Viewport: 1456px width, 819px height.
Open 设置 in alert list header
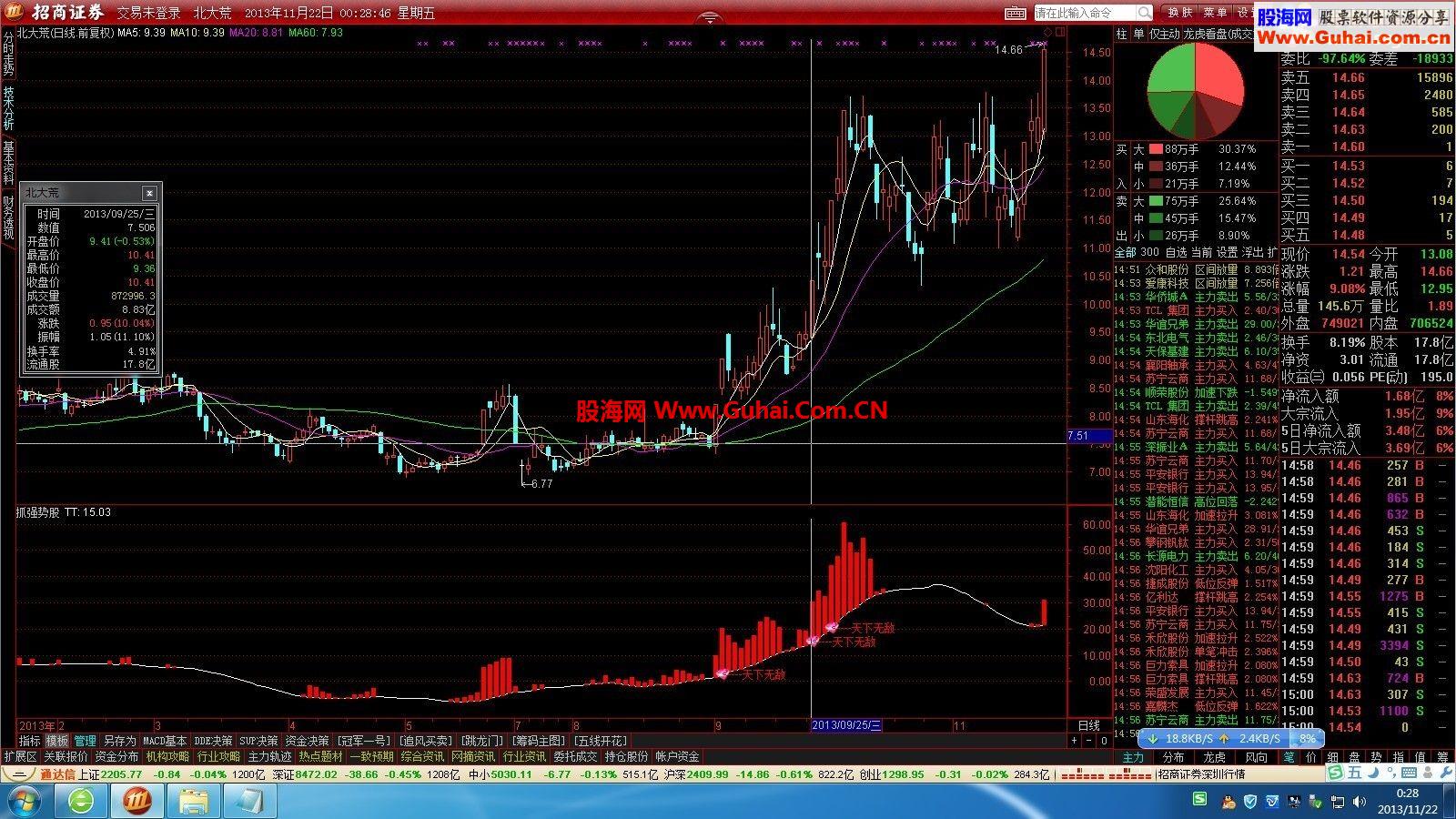1228,252
